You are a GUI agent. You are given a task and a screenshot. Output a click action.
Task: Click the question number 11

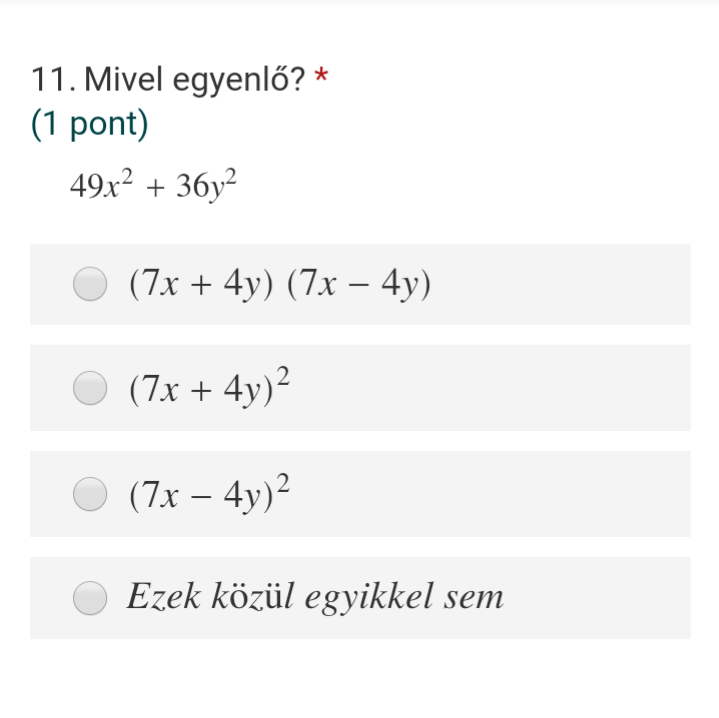pos(53,80)
